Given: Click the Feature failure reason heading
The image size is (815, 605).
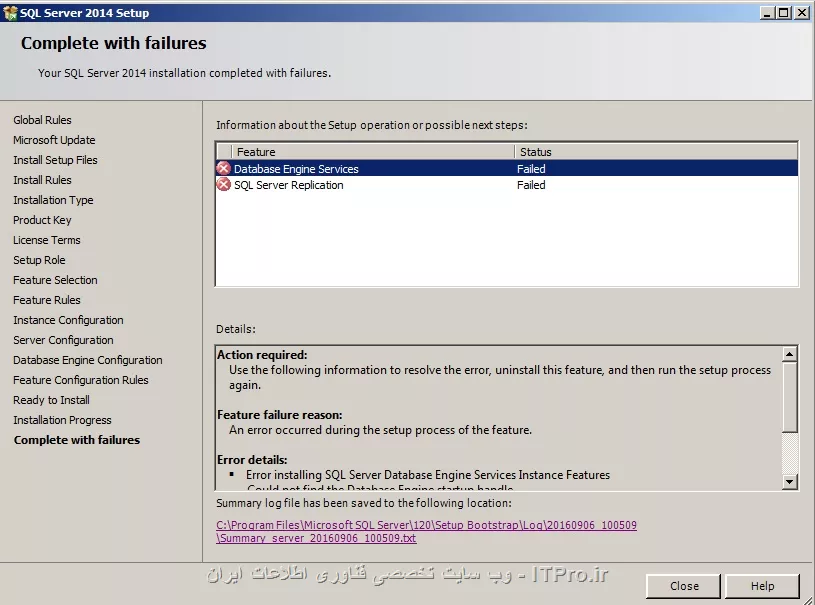Looking at the screenshot, I should click(280, 415).
